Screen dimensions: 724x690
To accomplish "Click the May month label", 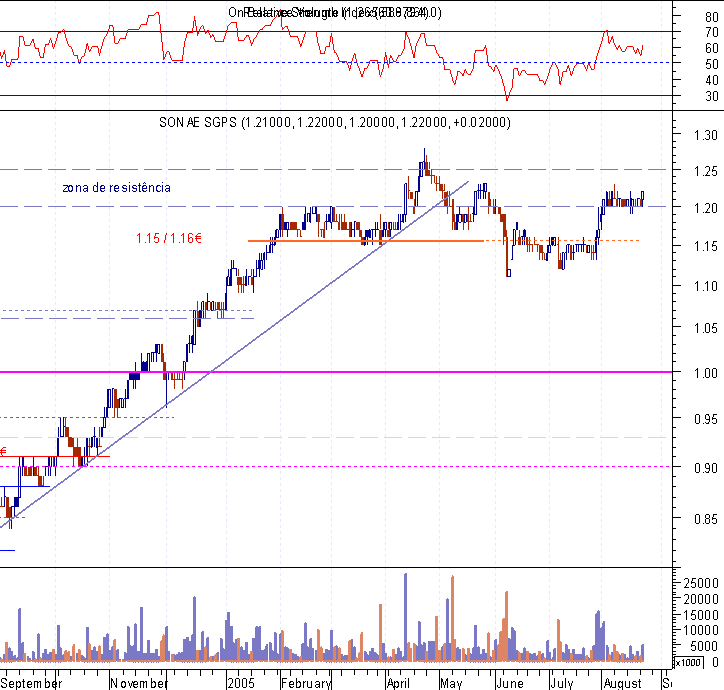I will point(451,683).
